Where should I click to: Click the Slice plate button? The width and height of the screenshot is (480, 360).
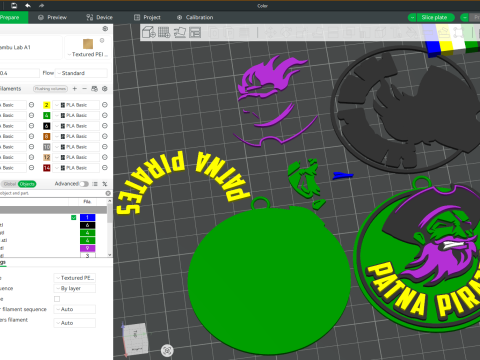[x=434, y=17]
